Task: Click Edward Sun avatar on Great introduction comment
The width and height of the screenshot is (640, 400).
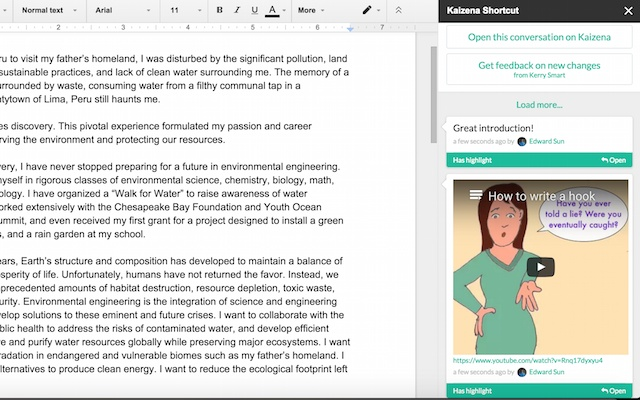Action: pos(522,142)
